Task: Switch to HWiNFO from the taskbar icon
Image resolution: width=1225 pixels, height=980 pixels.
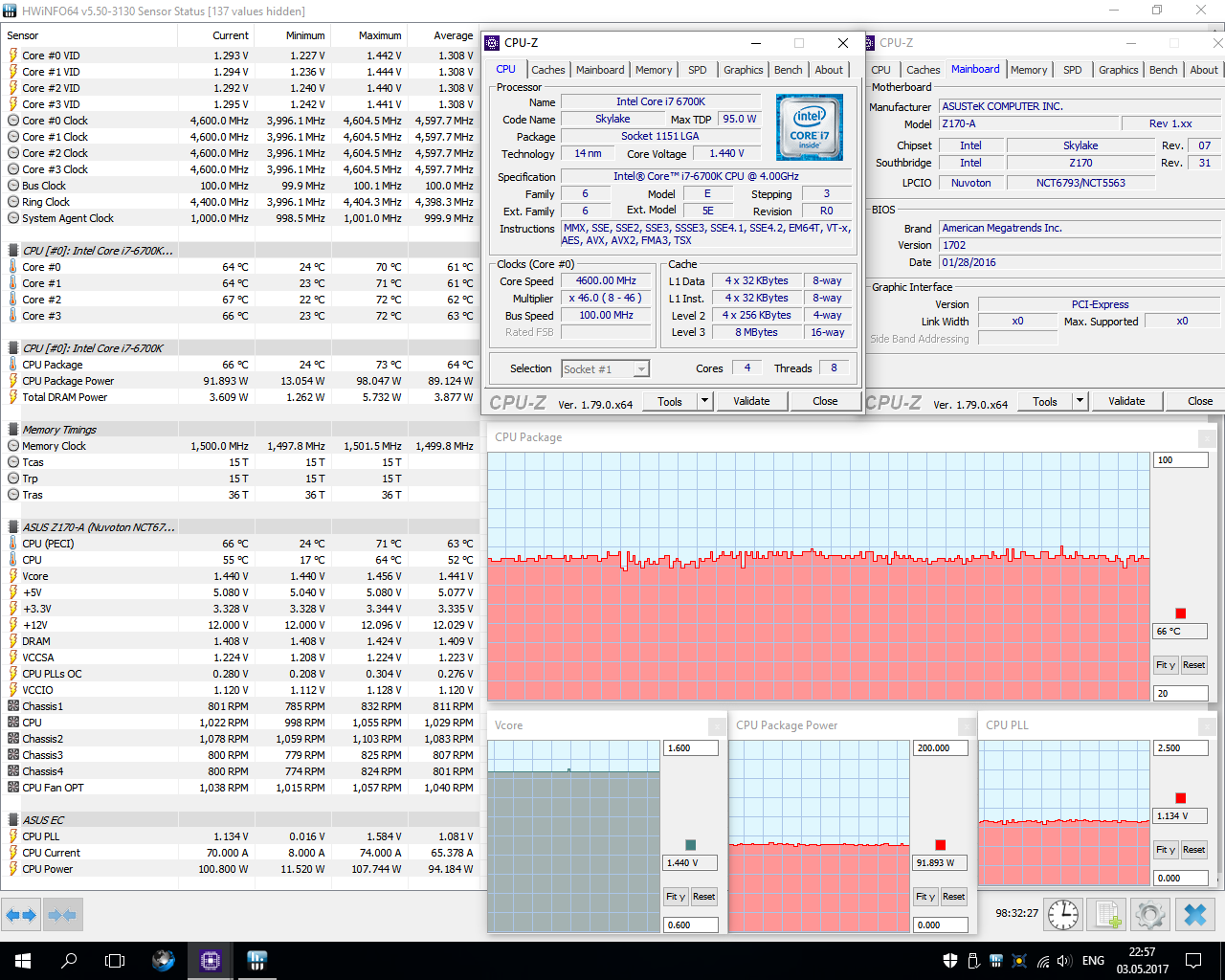Action: pyautogui.click(x=256, y=961)
